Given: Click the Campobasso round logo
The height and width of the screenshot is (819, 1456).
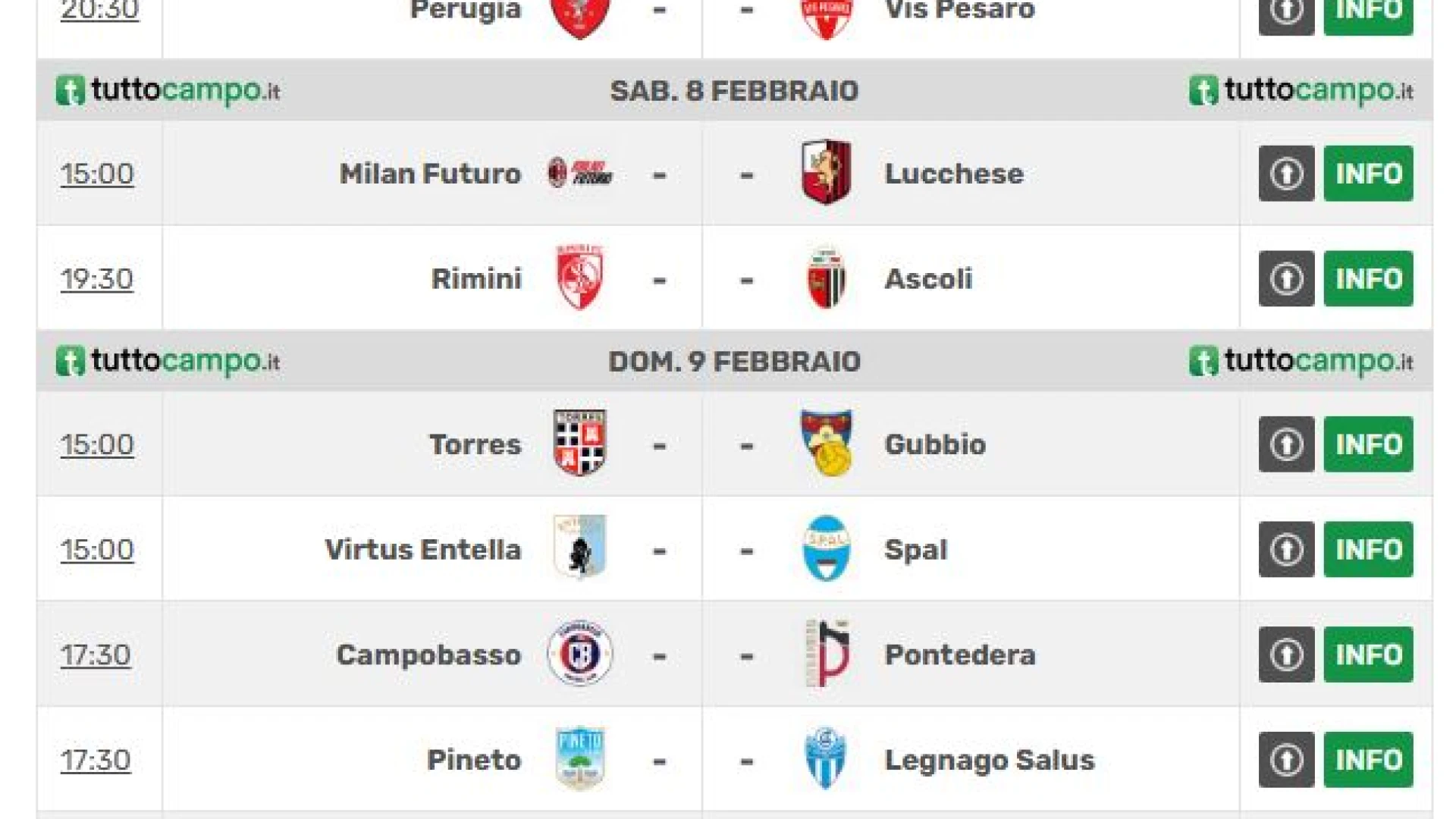Looking at the screenshot, I should [x=579, y=653].
